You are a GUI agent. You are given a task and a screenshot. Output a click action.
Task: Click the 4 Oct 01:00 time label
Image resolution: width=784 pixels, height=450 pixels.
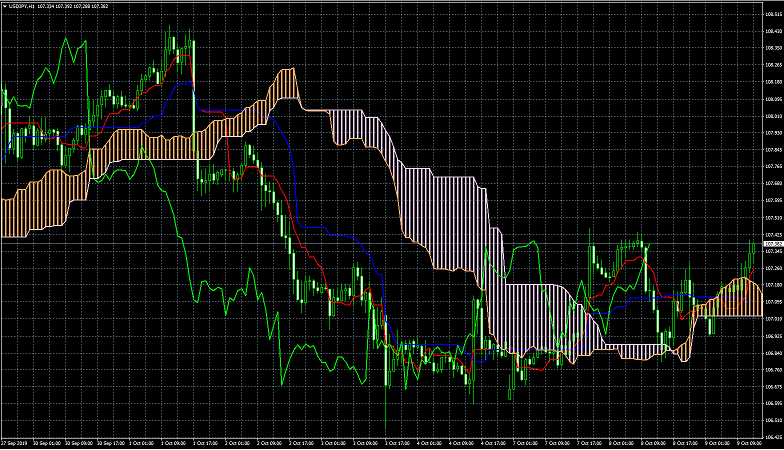430,443
